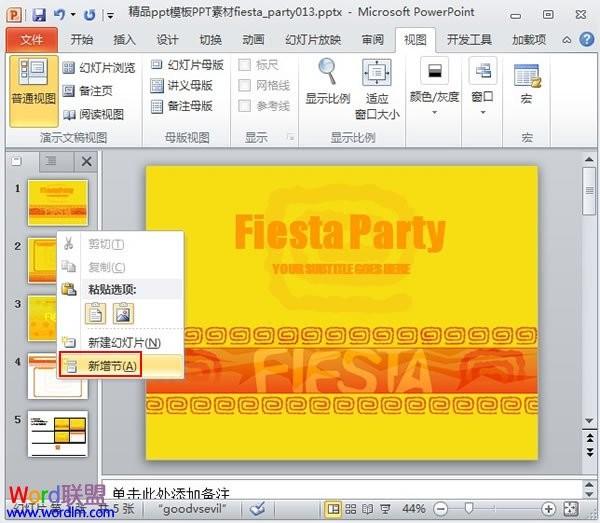Switch to the 插入 tab
The image size is (600, 523).
124,40
